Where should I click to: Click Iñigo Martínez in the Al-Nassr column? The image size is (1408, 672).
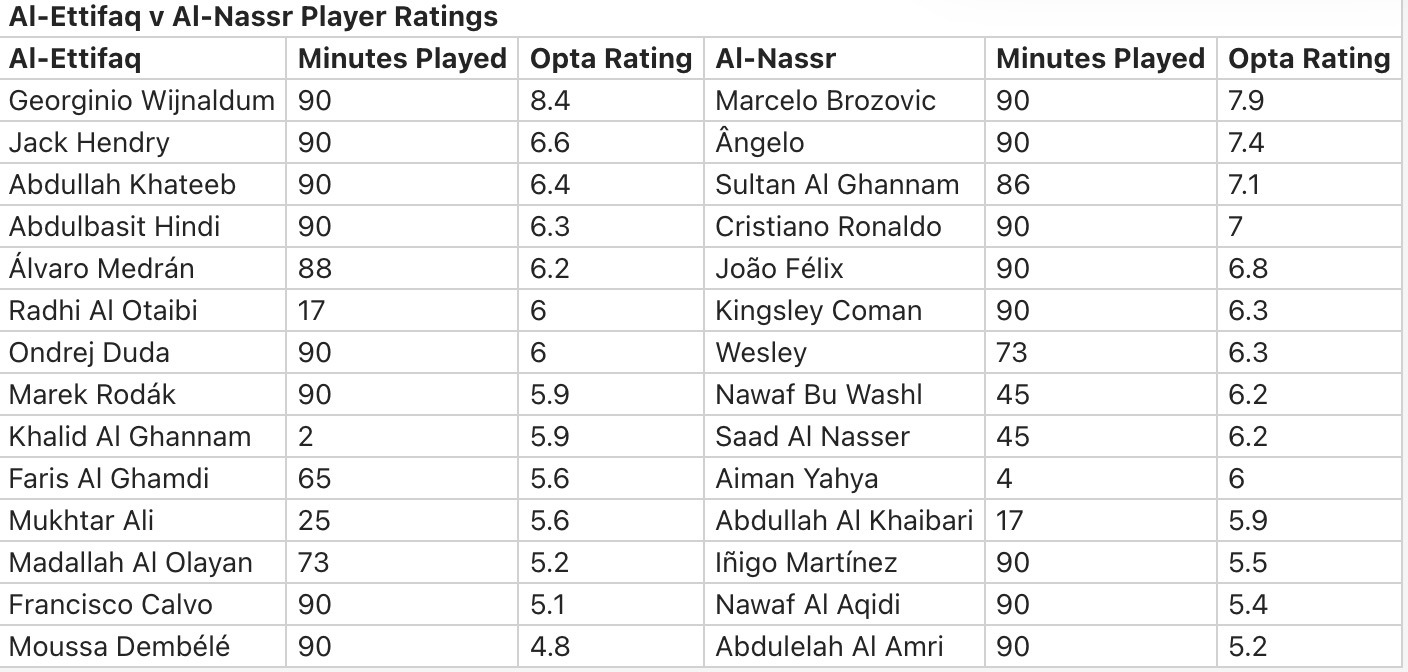click(806, 563)
